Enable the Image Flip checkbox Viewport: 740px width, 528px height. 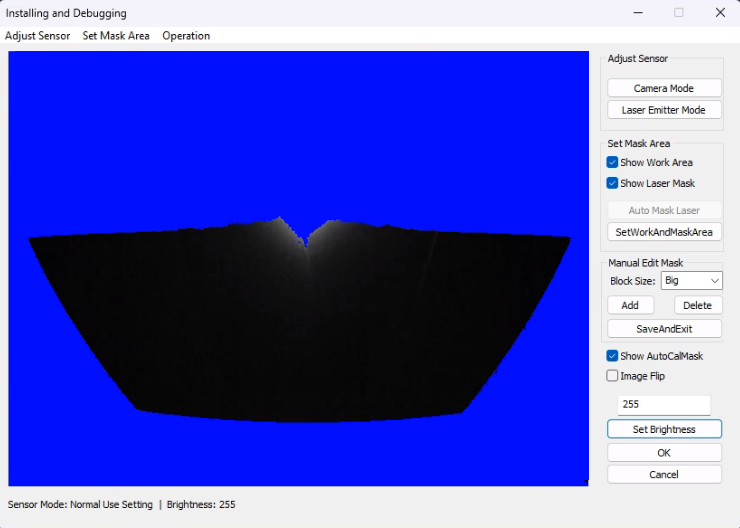coord(612,376)
